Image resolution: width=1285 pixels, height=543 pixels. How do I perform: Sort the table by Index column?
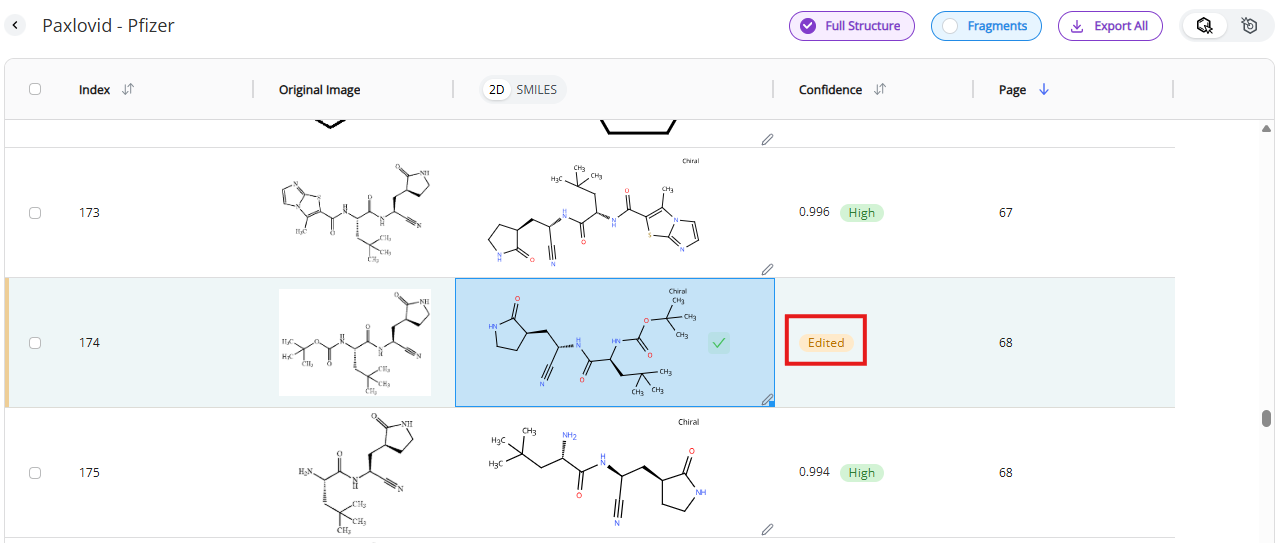click(127, 89)
